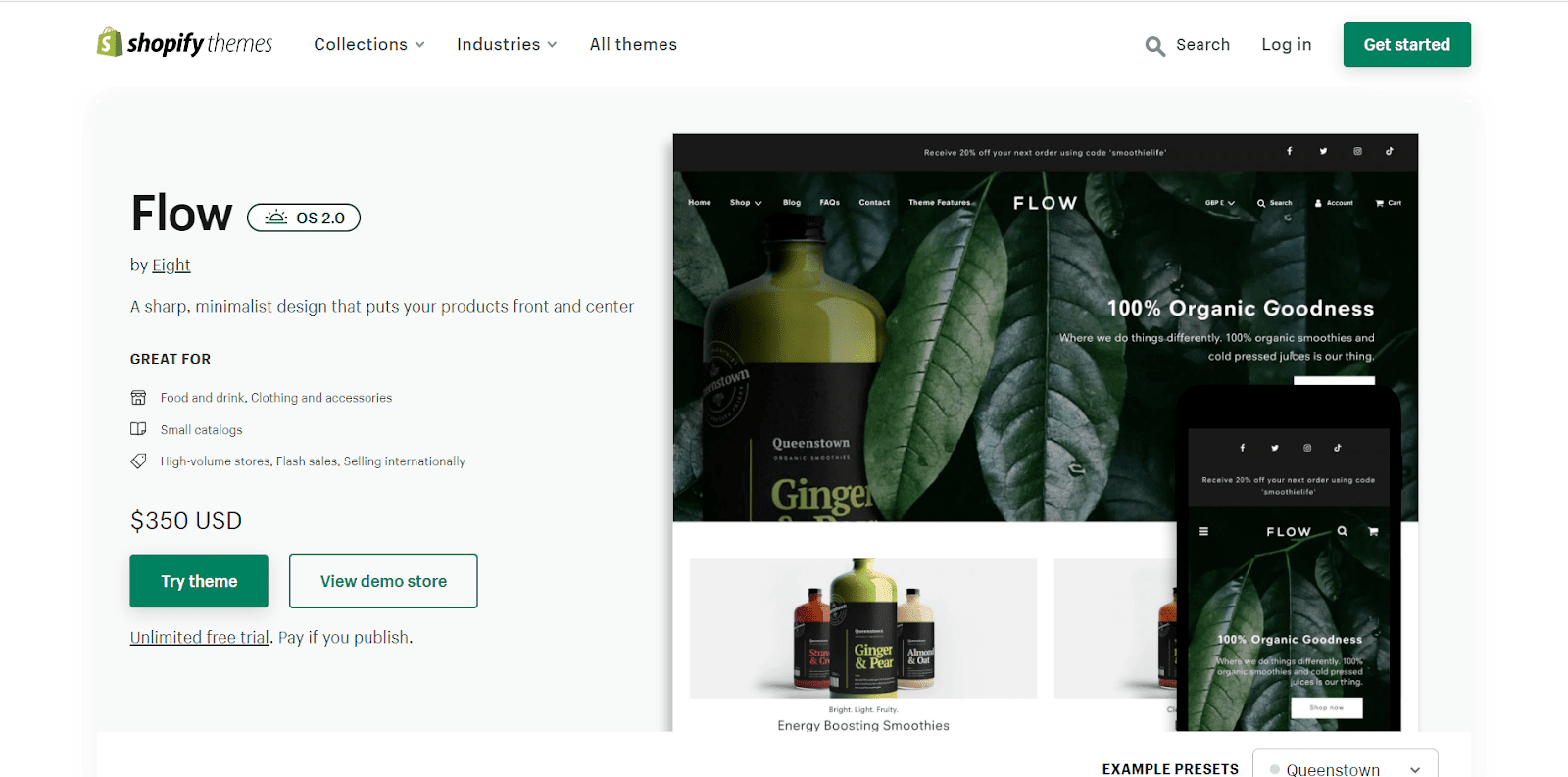Click the mobile preview search icon

tap(1343, 531)
